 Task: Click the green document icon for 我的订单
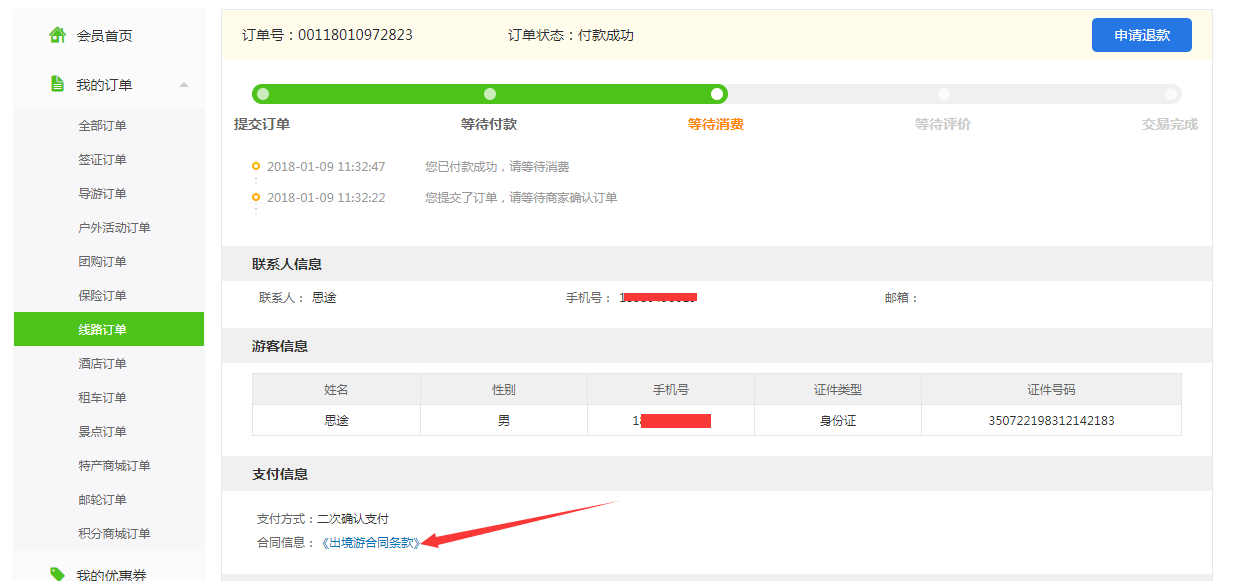[x=58, y=84]
